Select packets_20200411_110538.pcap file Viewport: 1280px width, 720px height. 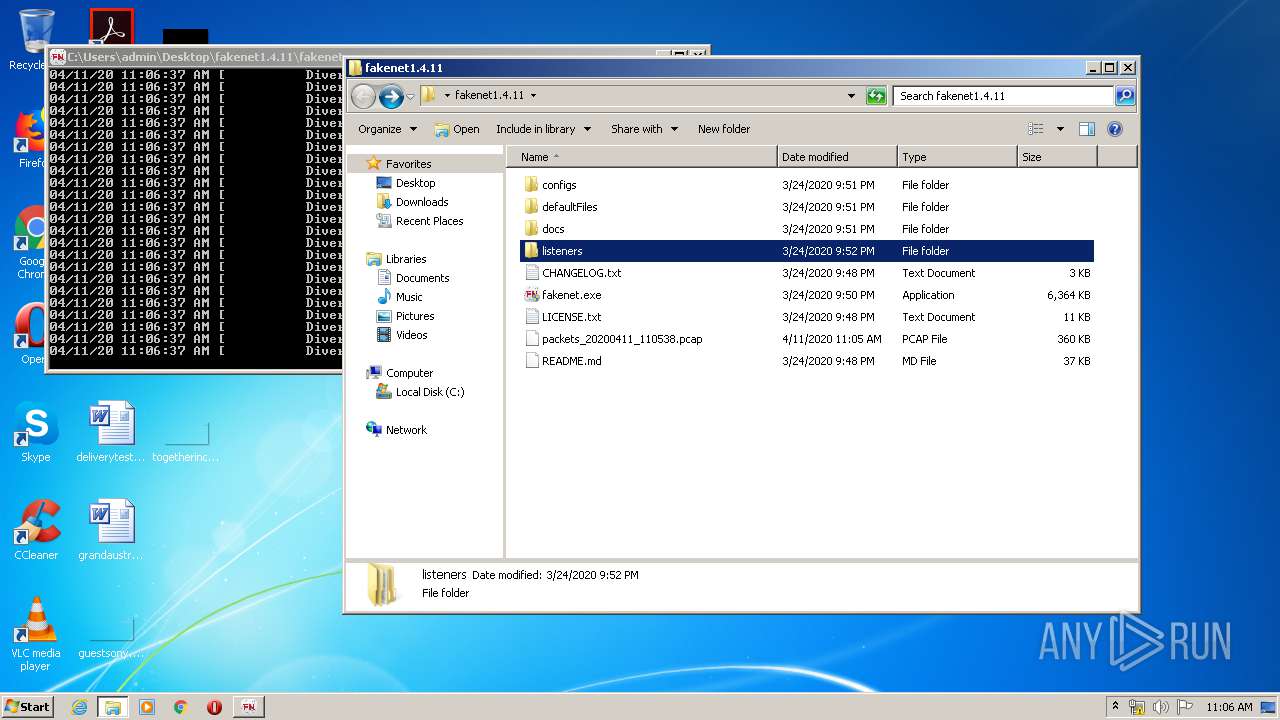[807, 339]
